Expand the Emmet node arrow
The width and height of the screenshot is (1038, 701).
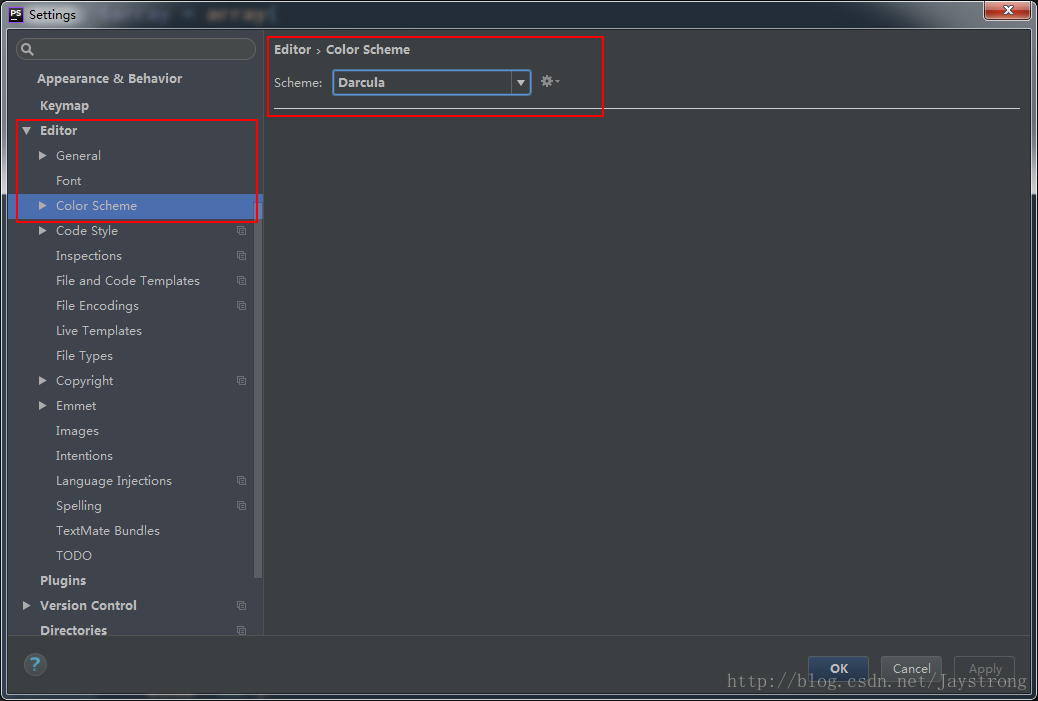click(42, 406)
